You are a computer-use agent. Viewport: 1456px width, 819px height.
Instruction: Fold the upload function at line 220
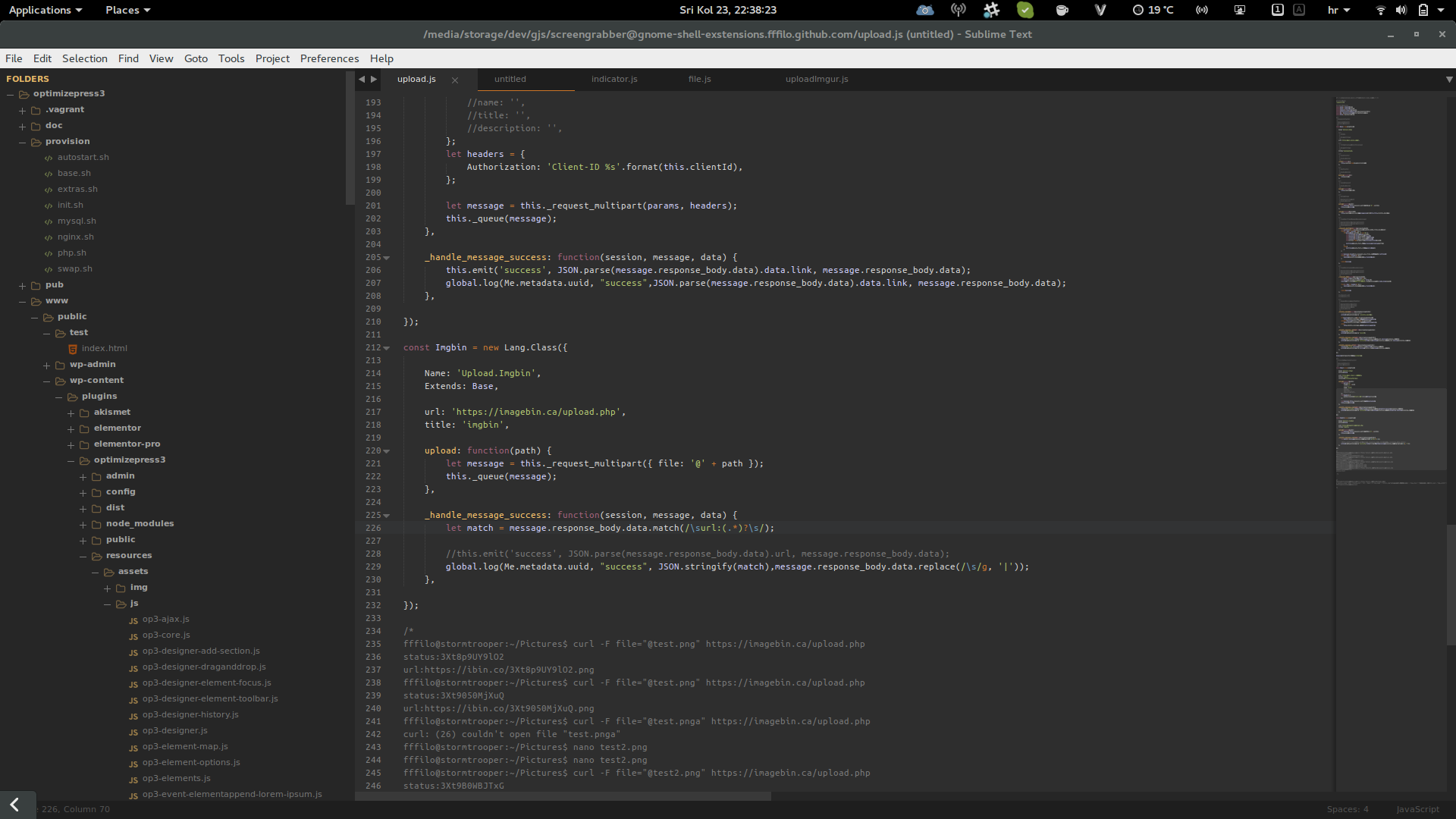pos(387,451)
